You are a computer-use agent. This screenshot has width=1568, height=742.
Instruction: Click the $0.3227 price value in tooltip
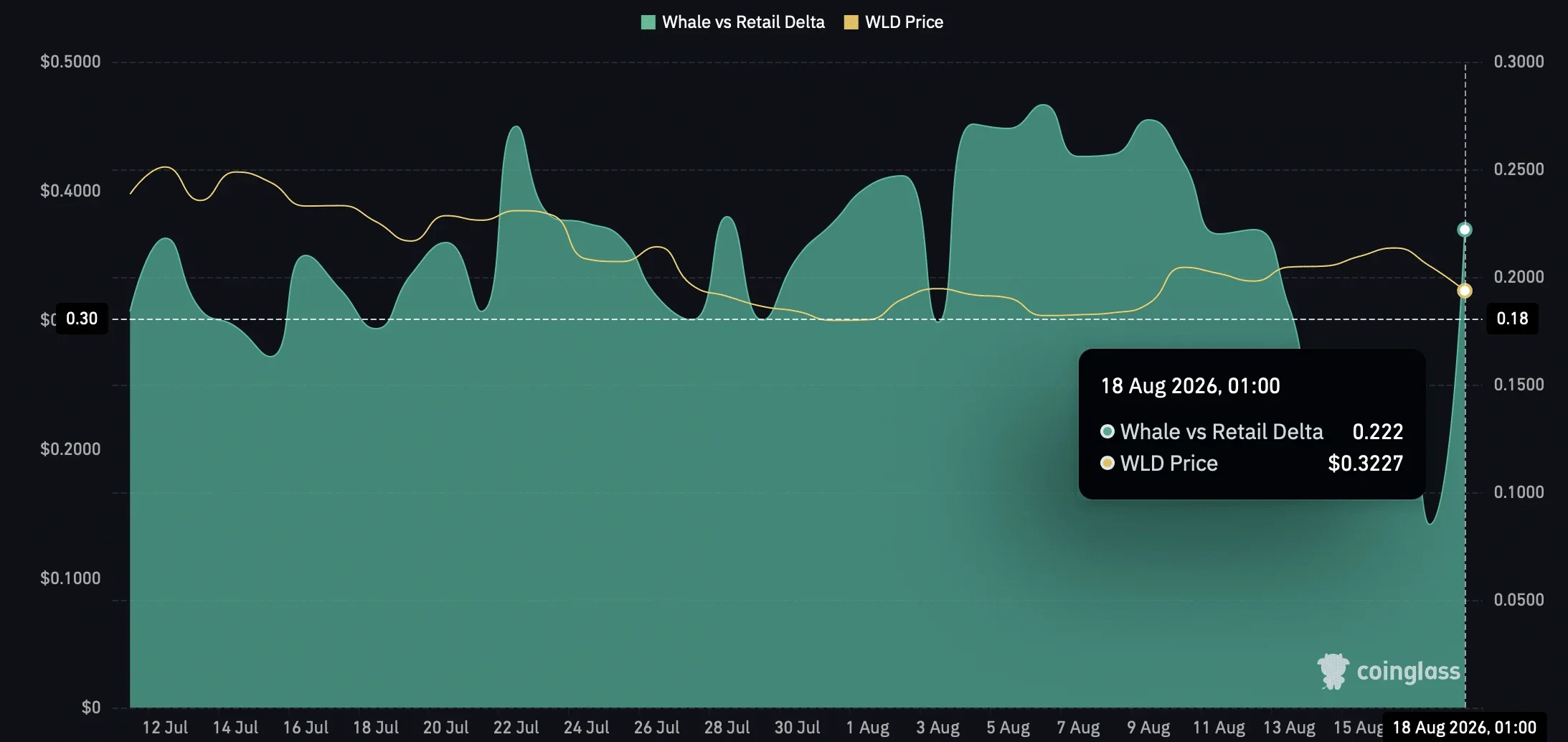pos(1365,464)
